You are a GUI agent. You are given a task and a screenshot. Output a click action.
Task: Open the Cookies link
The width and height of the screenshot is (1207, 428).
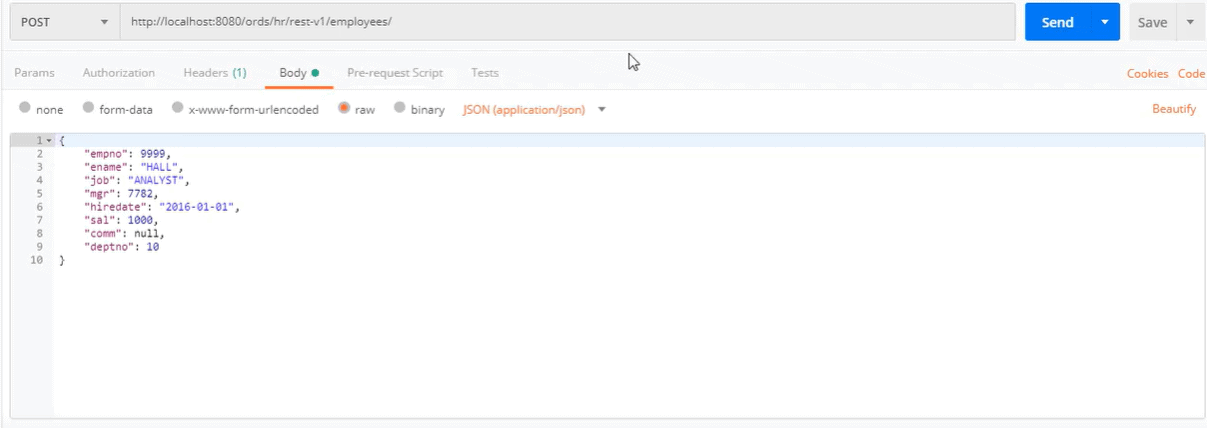(x=1147, y=74)
